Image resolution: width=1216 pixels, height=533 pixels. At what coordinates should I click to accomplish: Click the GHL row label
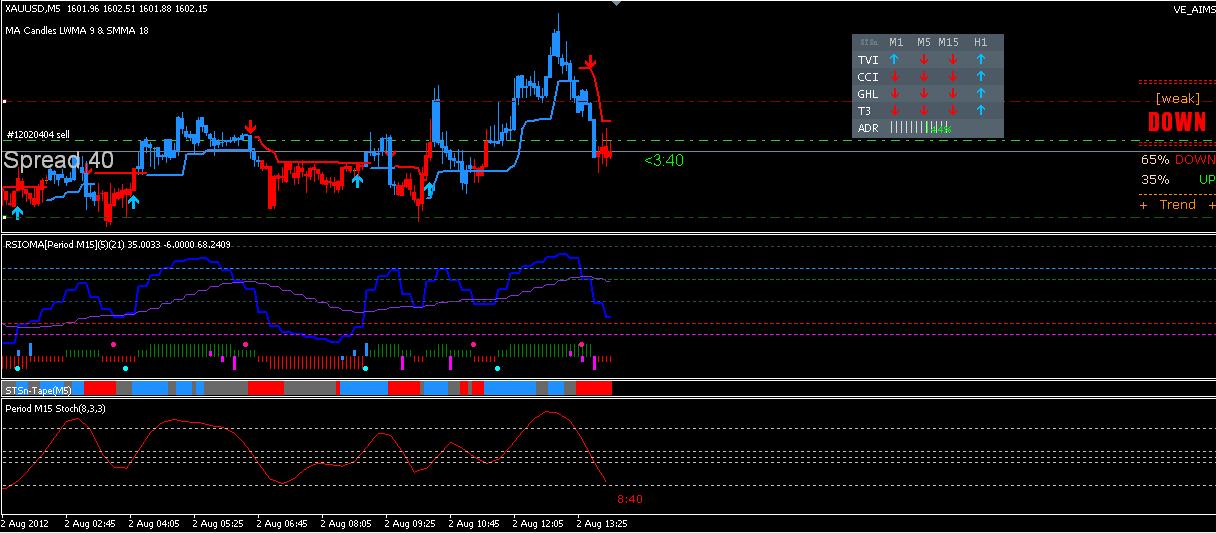(868, 94)
